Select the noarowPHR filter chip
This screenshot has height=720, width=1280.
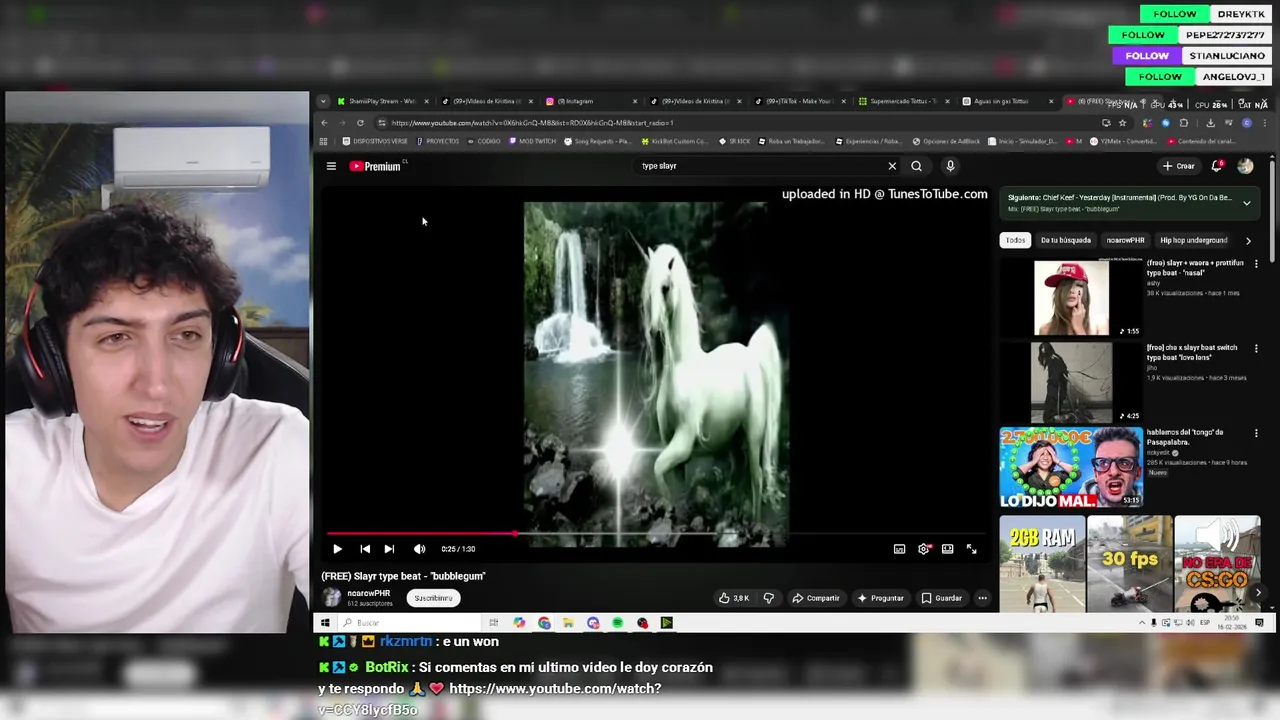click(1125, 240)
